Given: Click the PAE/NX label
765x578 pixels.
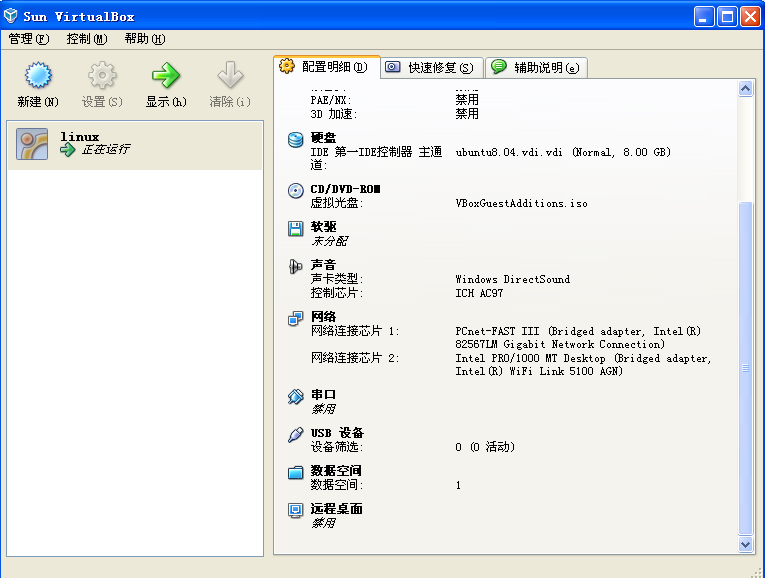Looking at the screenshot, I should click(x=330, y=100).
